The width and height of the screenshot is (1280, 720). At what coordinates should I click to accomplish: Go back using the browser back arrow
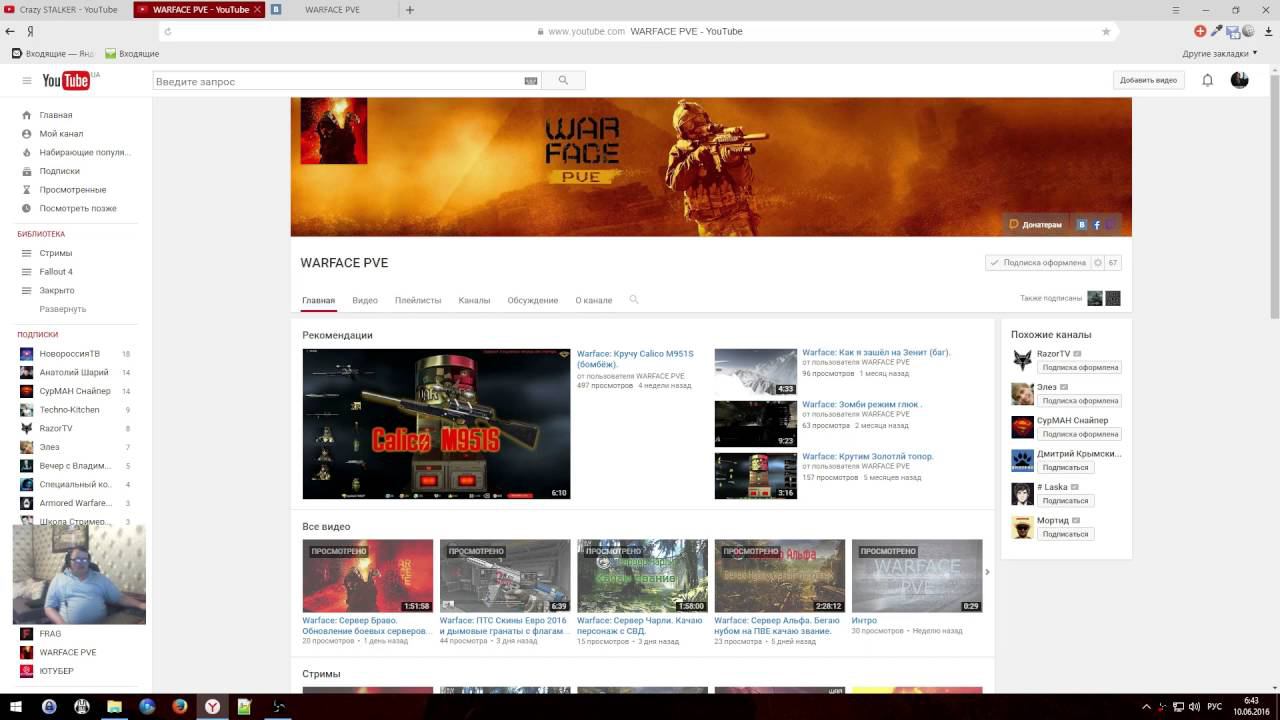[10, 32]
